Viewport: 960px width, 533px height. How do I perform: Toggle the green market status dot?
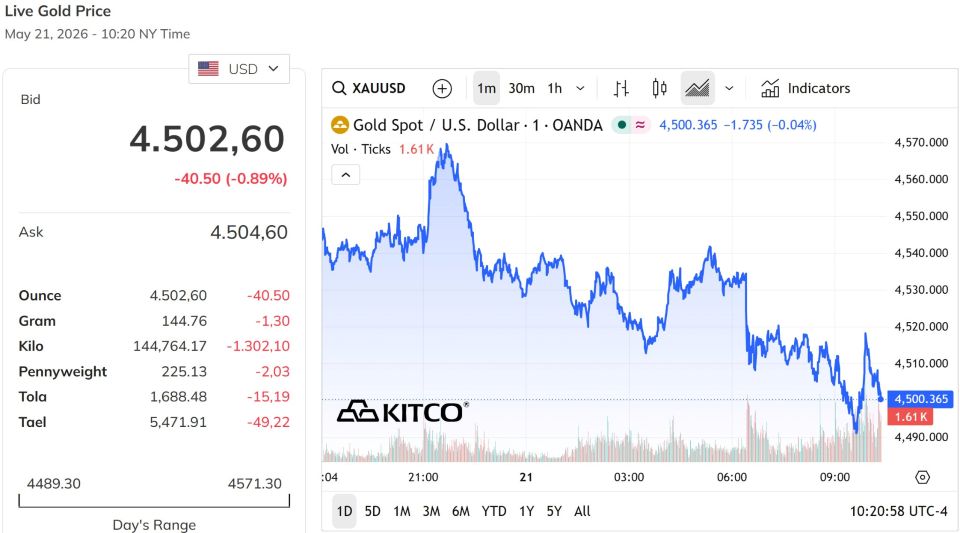(622, 125)
